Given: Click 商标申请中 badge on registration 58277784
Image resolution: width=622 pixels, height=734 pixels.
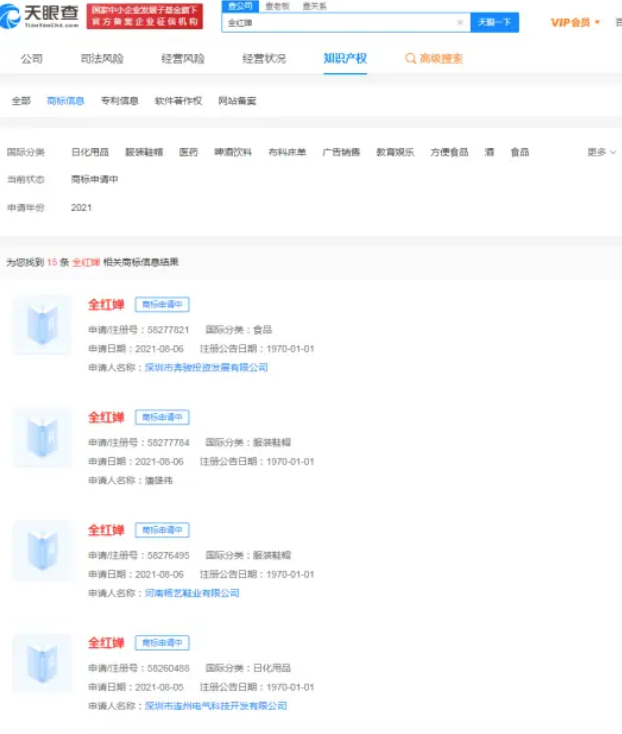Looking at the screenshot, I should tap(162, 418).
